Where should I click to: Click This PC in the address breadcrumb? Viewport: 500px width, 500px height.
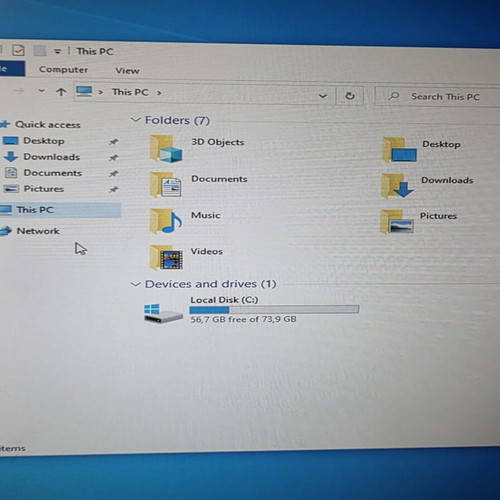[130, 92]
